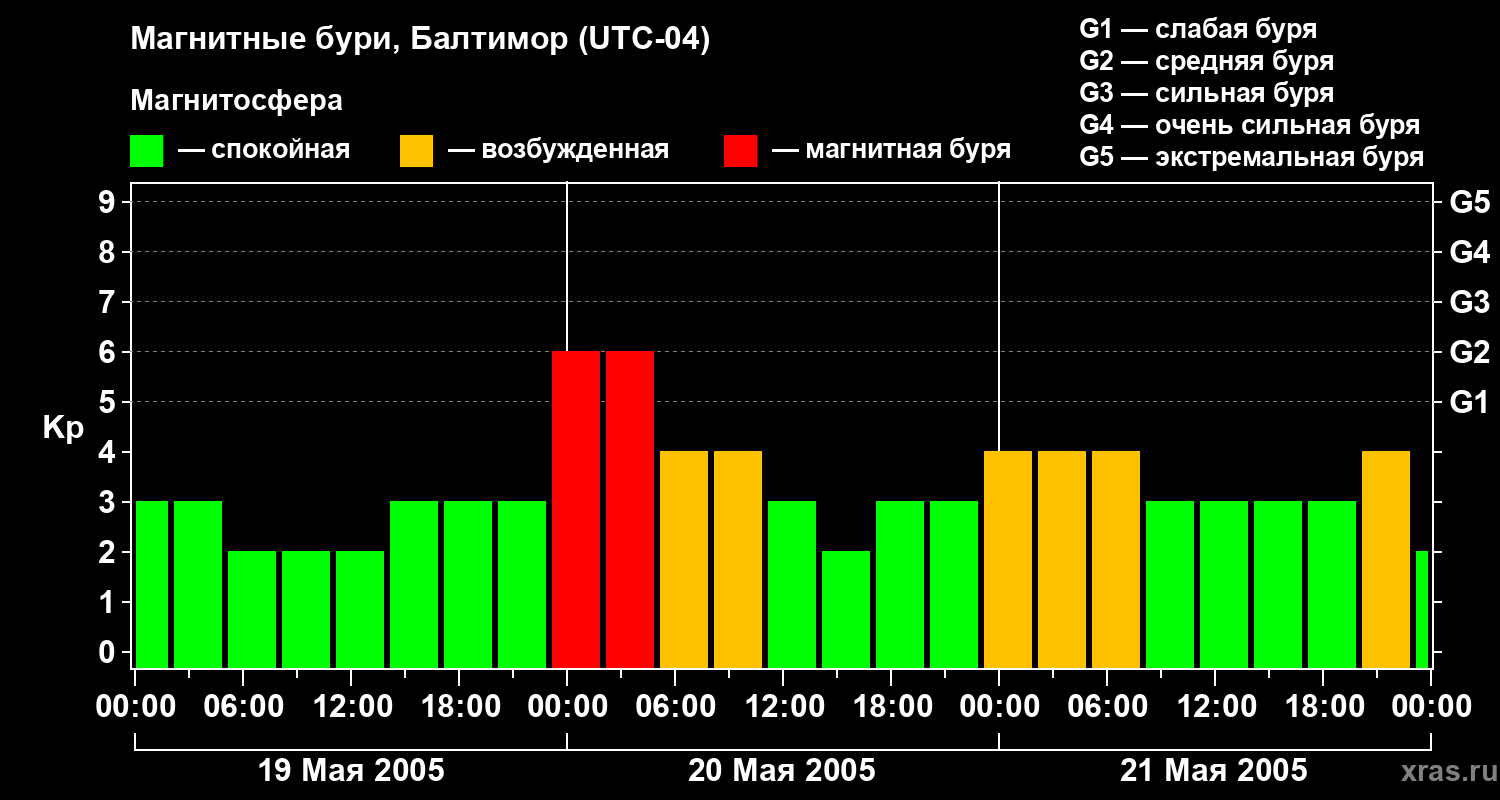Click the 'G2 — средняя буря' description
Screen dimensions: 1500x800
(1206, 61)
